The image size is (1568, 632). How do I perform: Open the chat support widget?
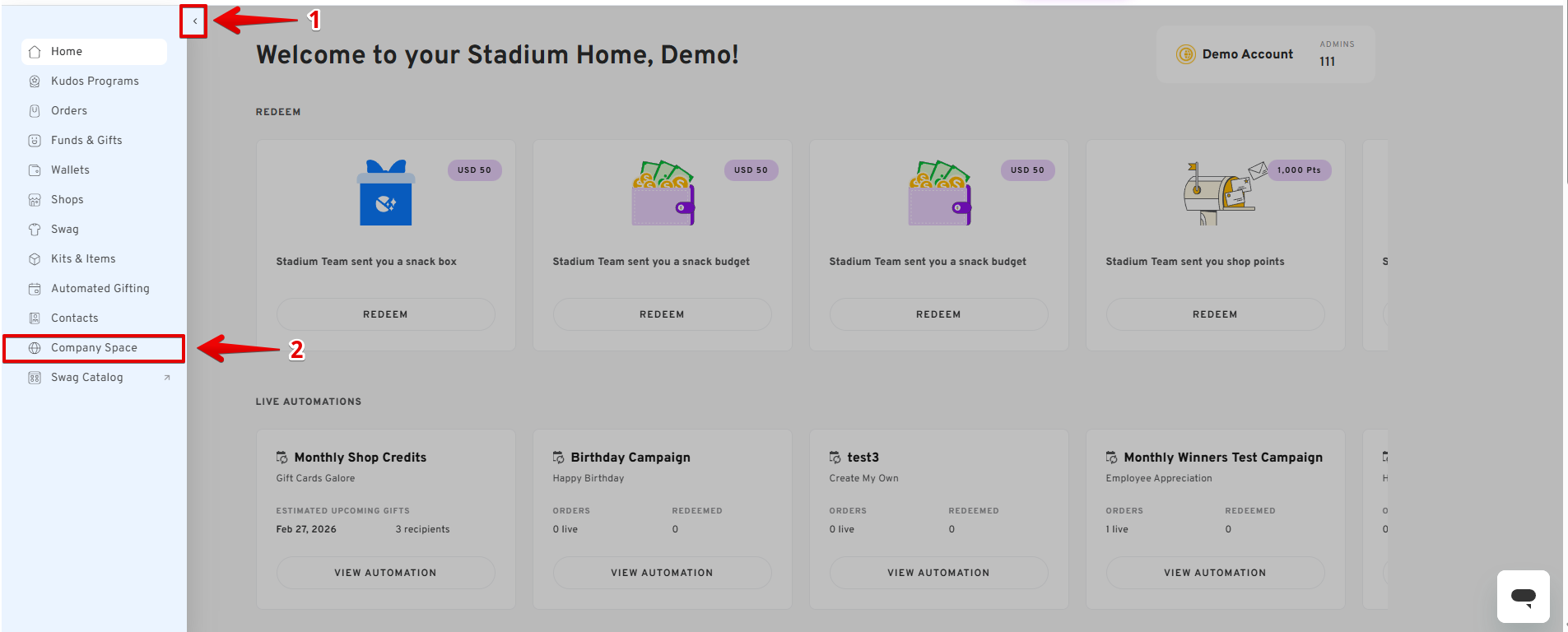pos(1523,597)
